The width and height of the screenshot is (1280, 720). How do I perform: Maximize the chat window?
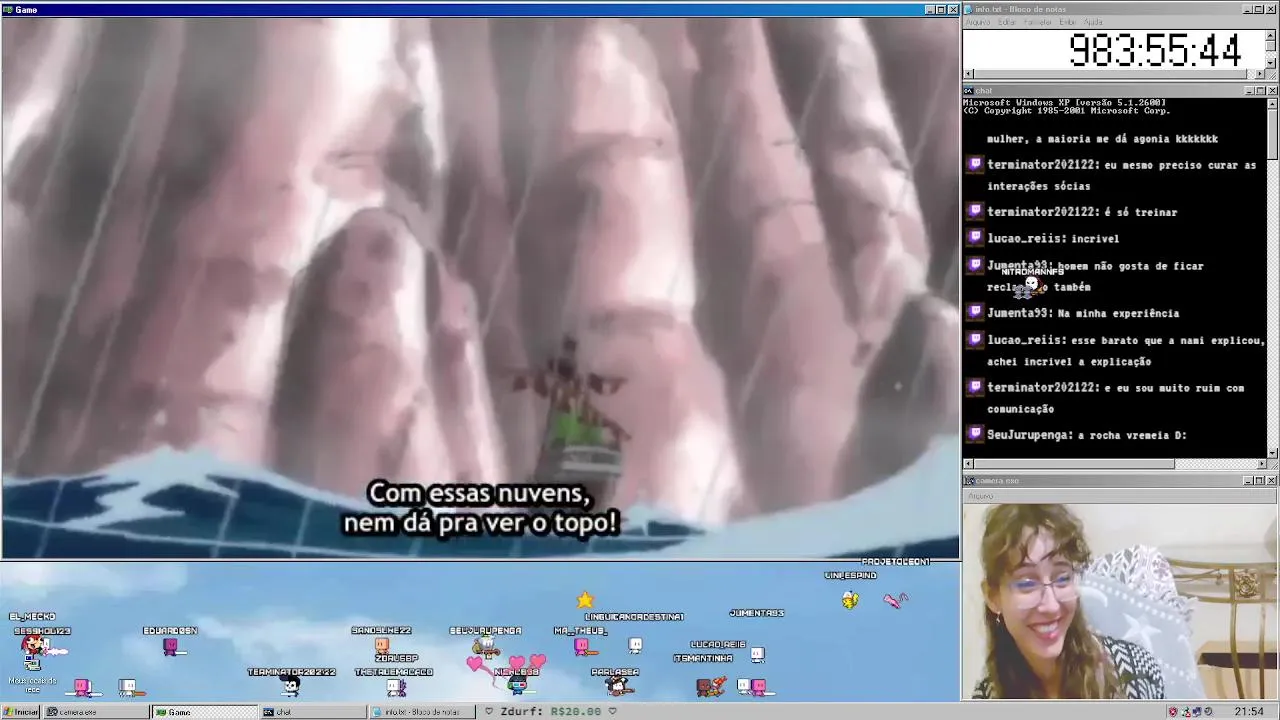(1260, 91)
